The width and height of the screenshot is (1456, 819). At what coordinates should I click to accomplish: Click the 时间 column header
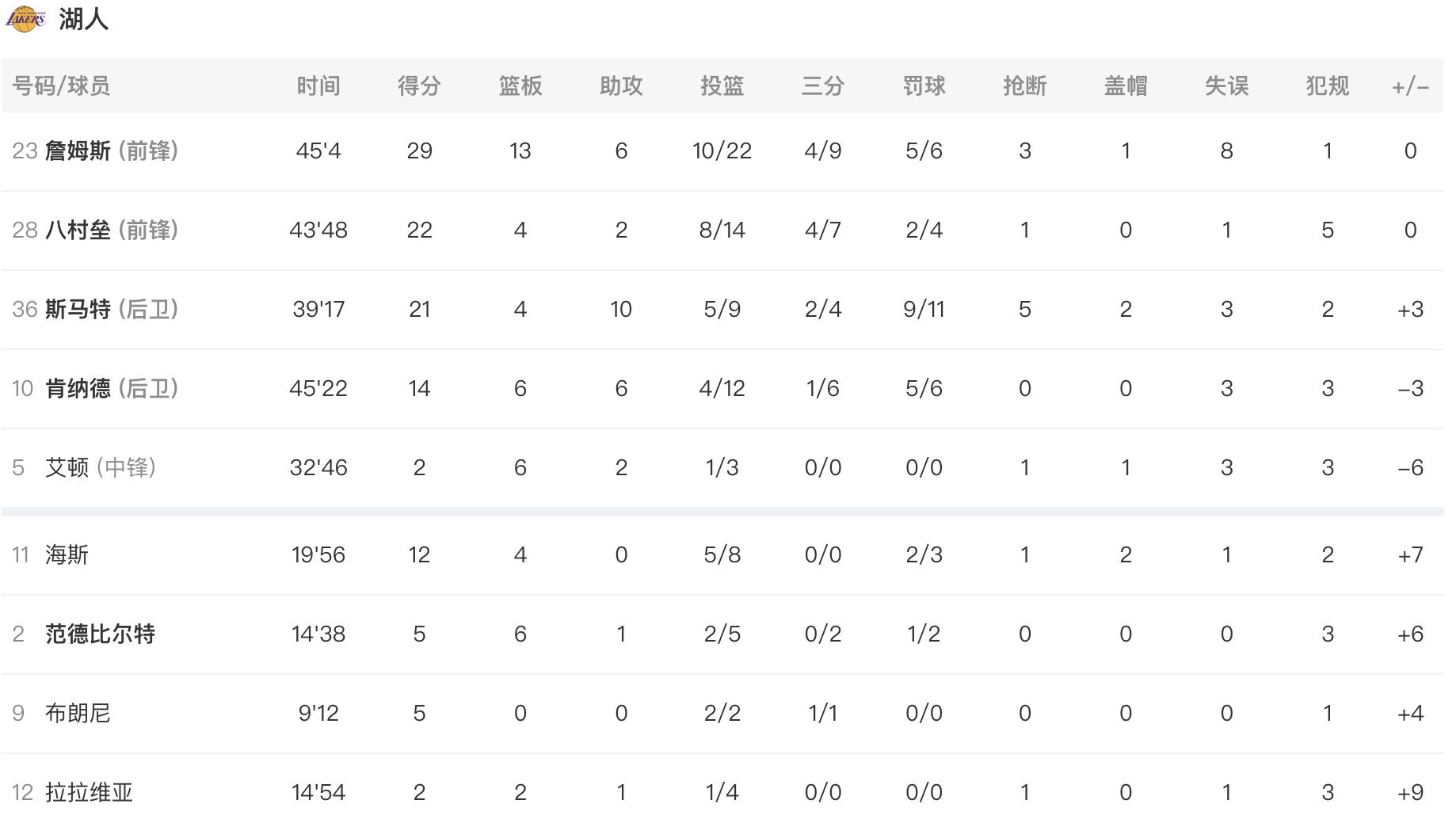318,86
